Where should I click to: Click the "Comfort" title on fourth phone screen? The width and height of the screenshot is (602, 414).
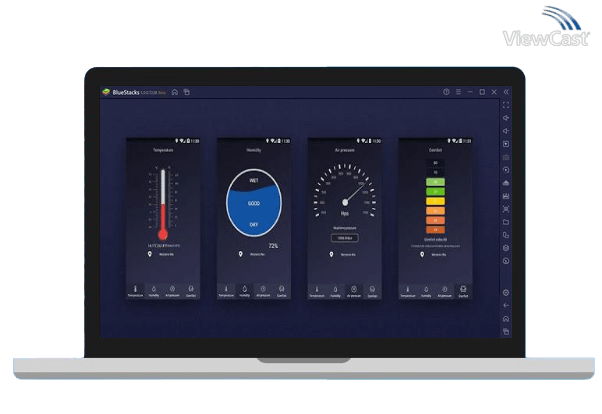point(435,150)
